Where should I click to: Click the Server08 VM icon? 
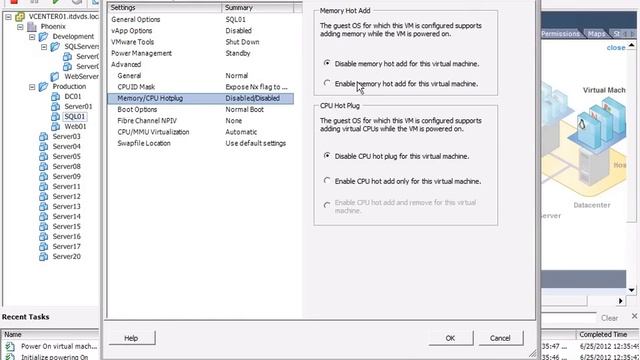coord(43,167)
